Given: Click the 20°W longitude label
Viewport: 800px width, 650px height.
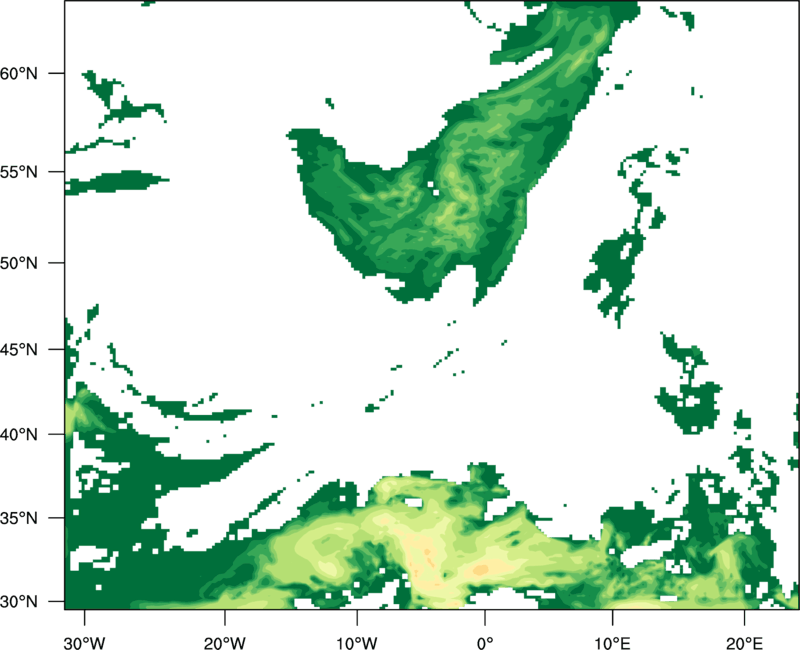Looking at the screenshot, I should pos(225,643).
